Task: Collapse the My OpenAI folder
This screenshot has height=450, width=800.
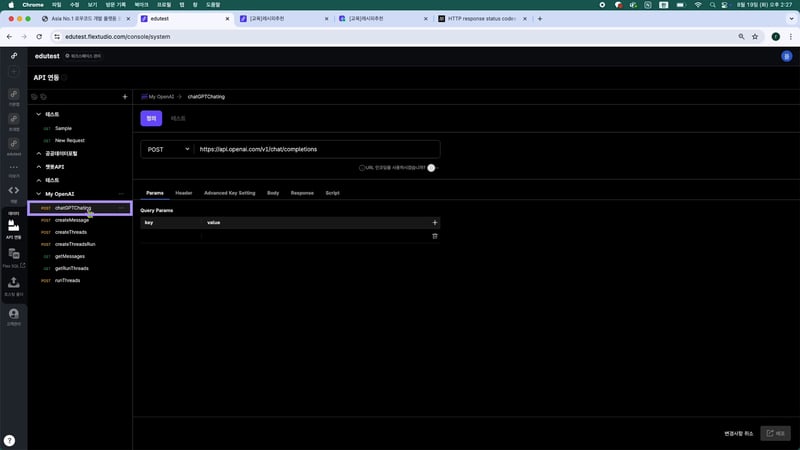Action: [x=38, y=193]
